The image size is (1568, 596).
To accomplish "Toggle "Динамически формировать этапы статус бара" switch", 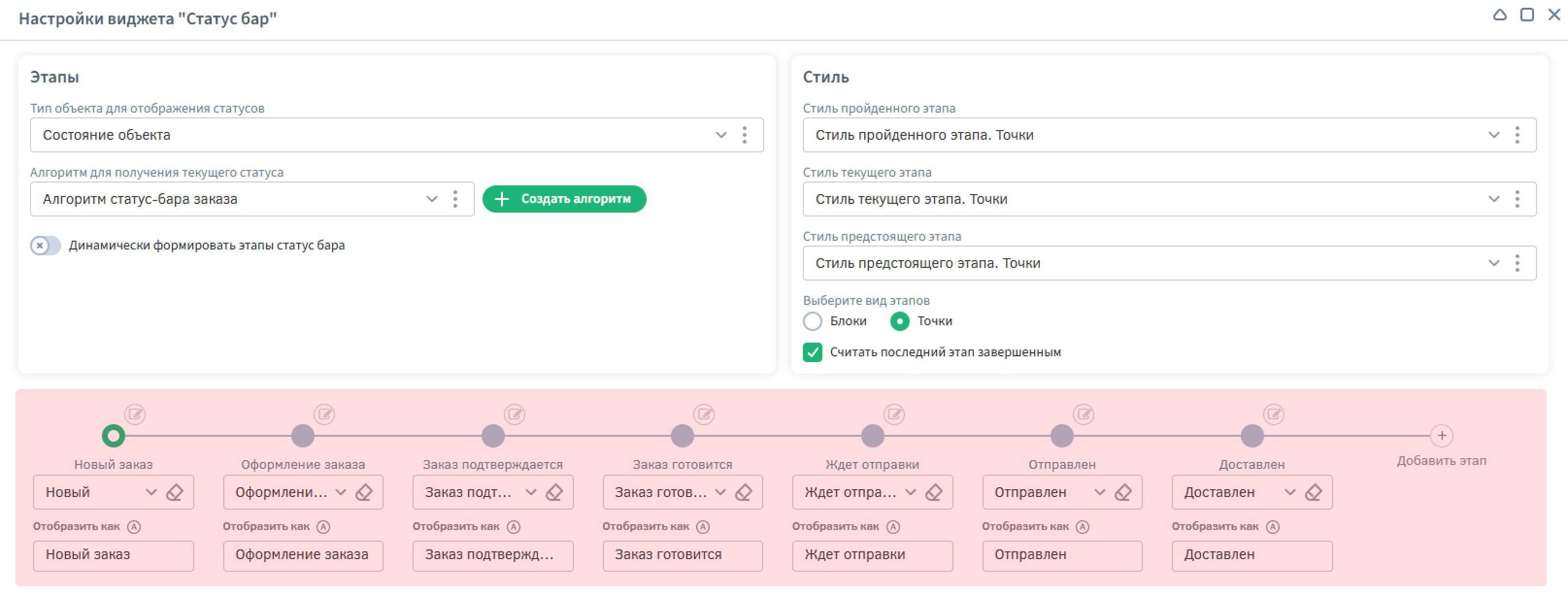I will pos(46,245).
